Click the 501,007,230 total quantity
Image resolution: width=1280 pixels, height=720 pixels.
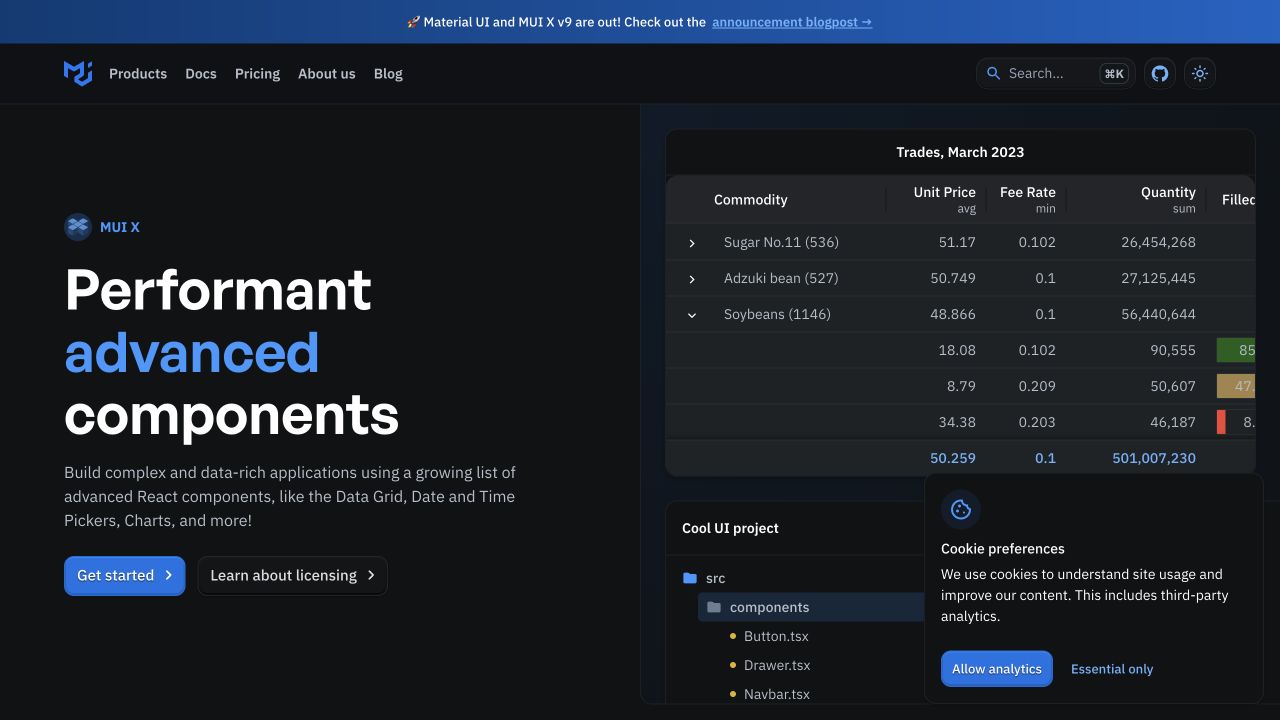coord(1154,458)
